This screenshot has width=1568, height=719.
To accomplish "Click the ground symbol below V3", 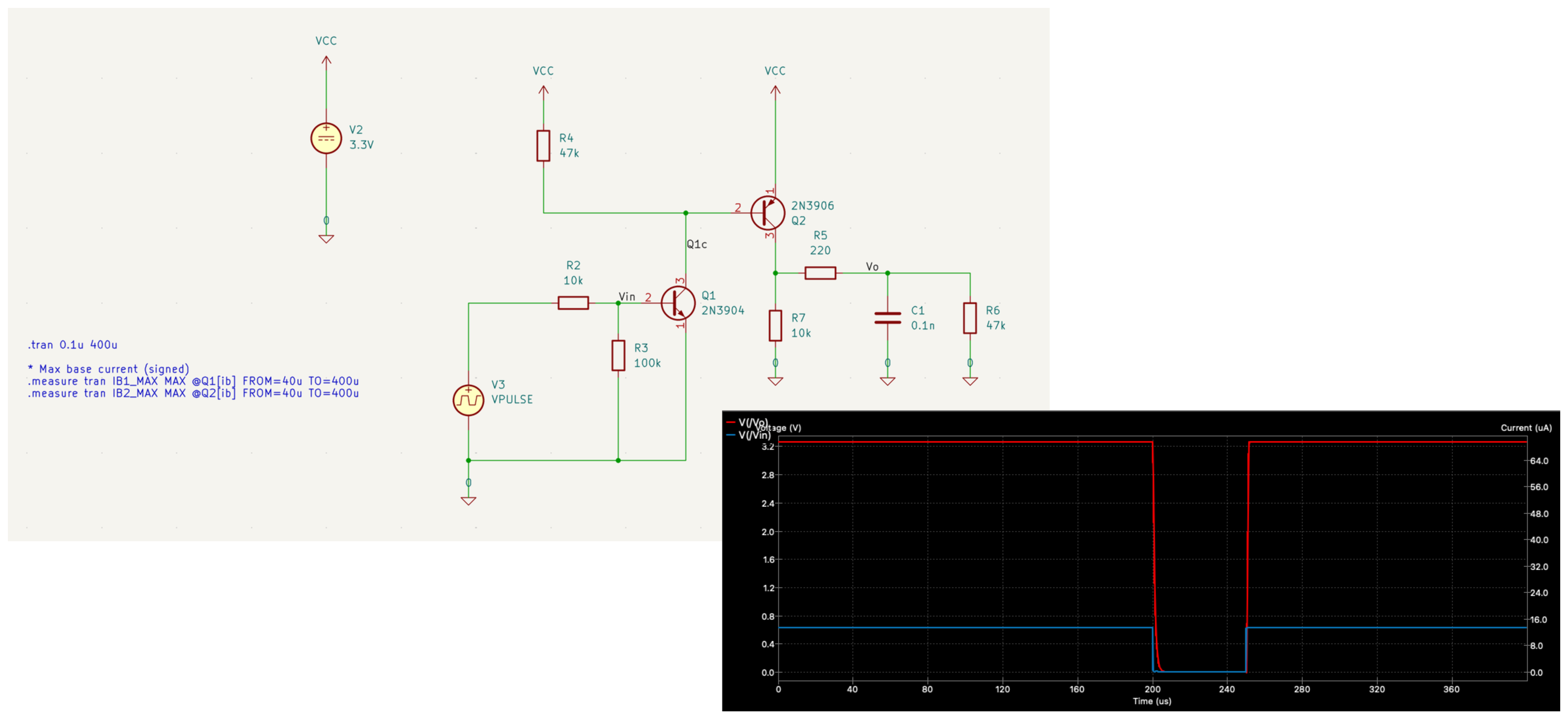I will 468,498.
